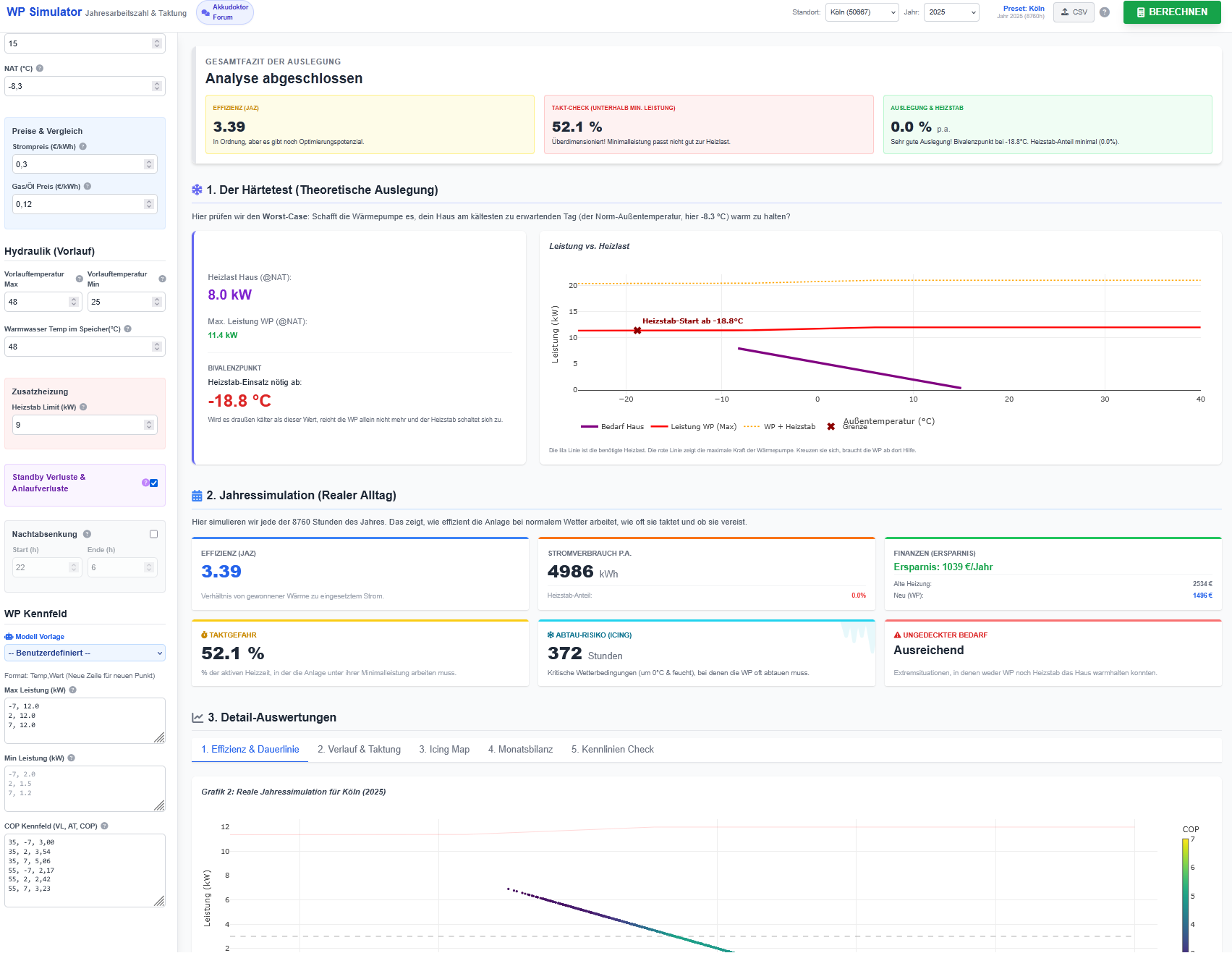This screenshot has width=1232, height=953.
Task: Open the Akkudoktor Forum link
Action: tap(225, 12)
